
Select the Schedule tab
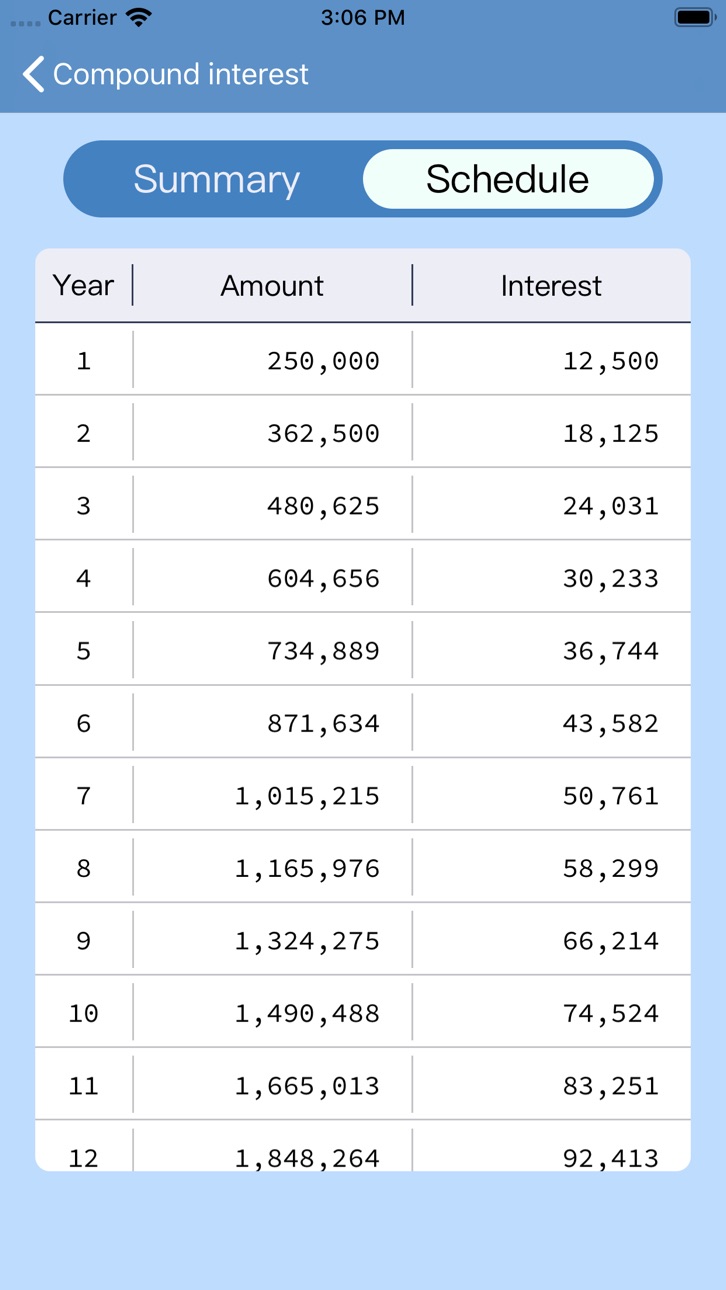pyautogui.click(x=508, y=179)
